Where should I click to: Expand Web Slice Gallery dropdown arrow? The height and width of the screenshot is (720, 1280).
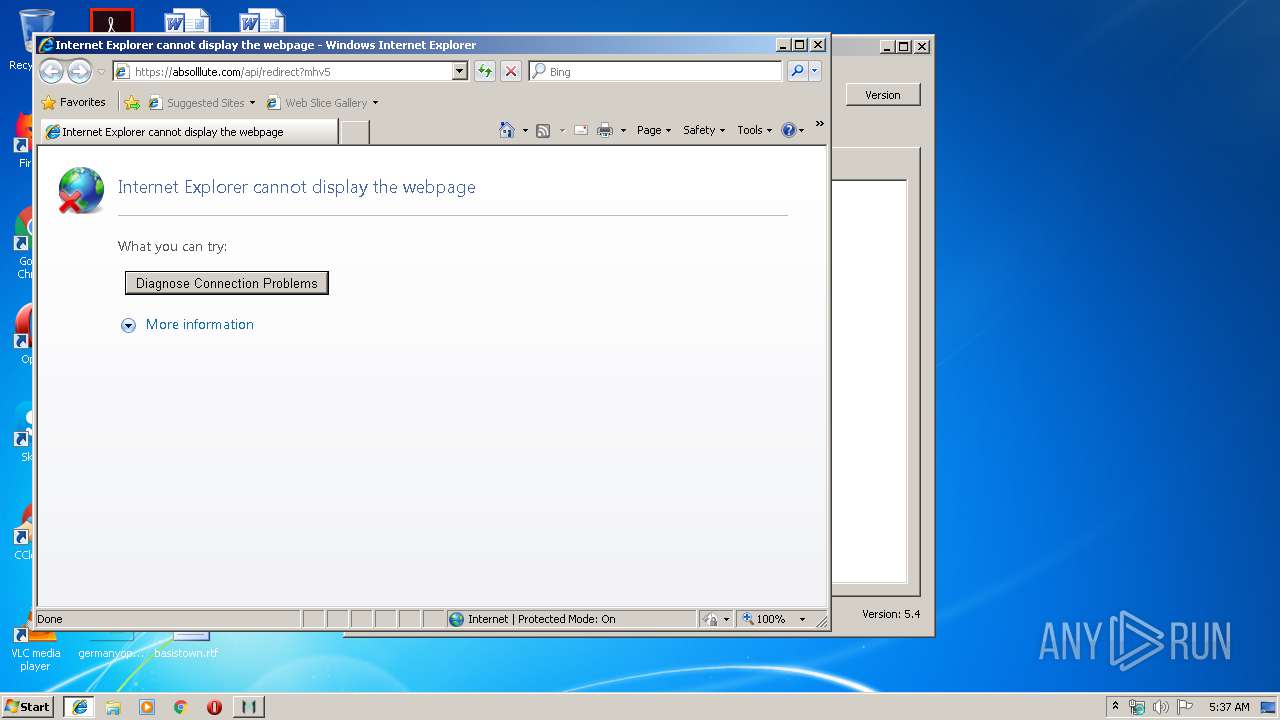[375, 103]
